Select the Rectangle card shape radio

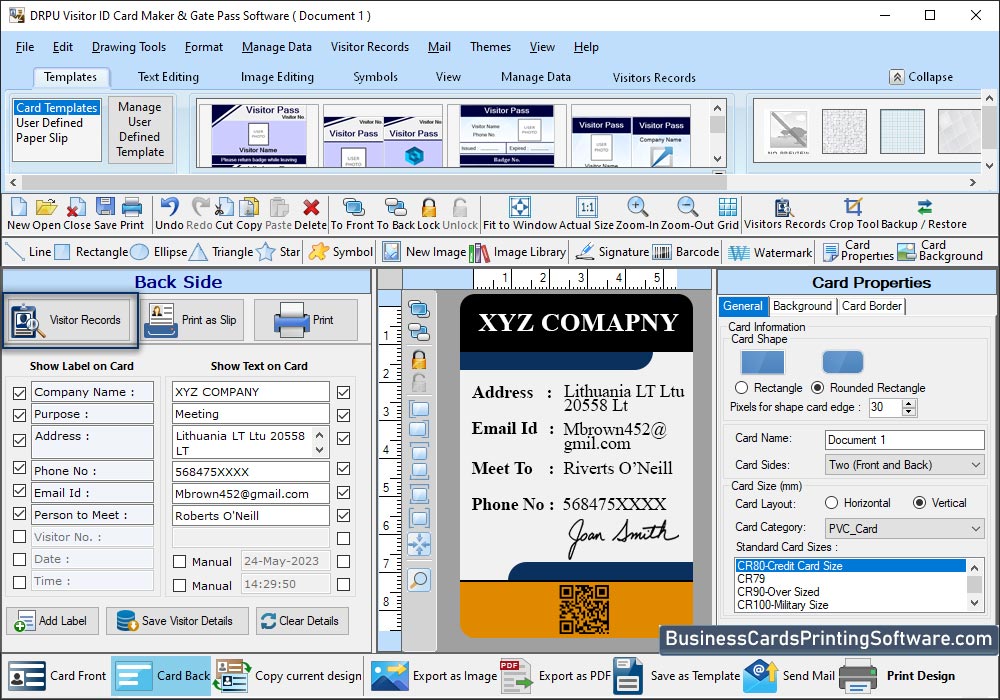[x=741, y=388]
